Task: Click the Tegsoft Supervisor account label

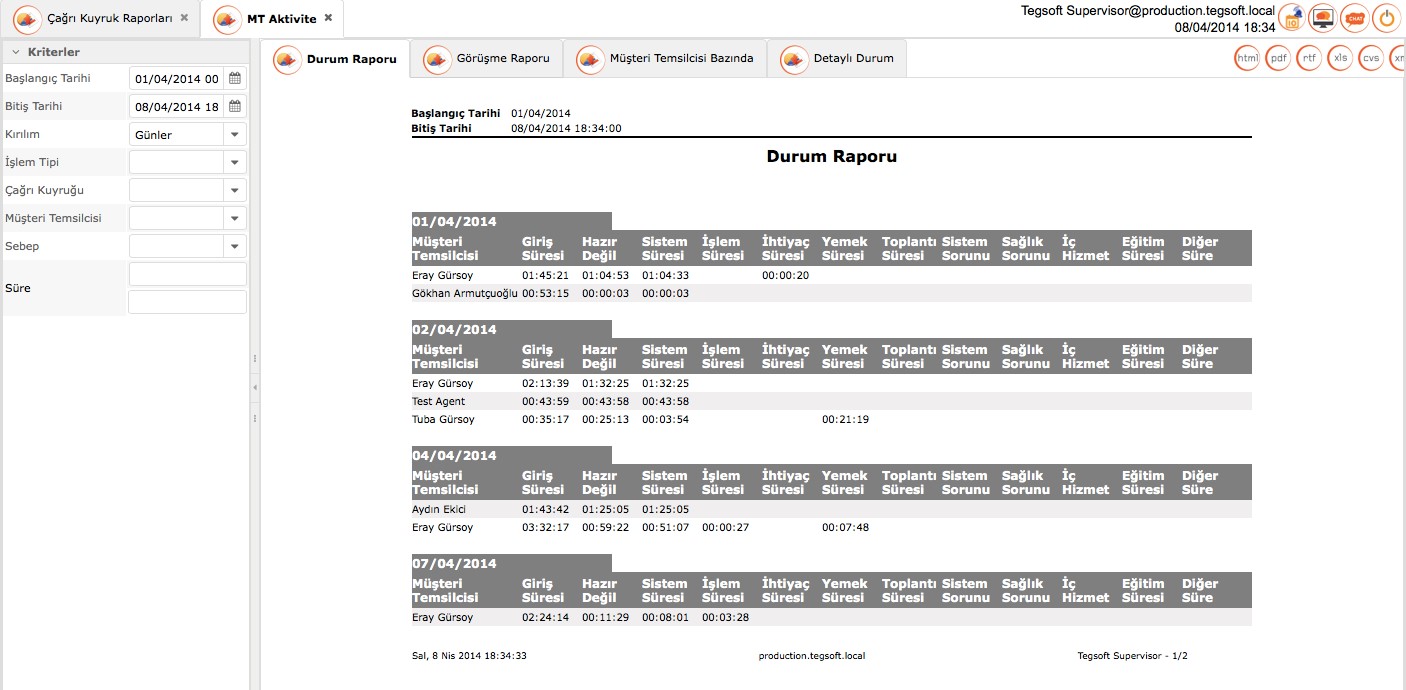Action: coord(1148,11)
